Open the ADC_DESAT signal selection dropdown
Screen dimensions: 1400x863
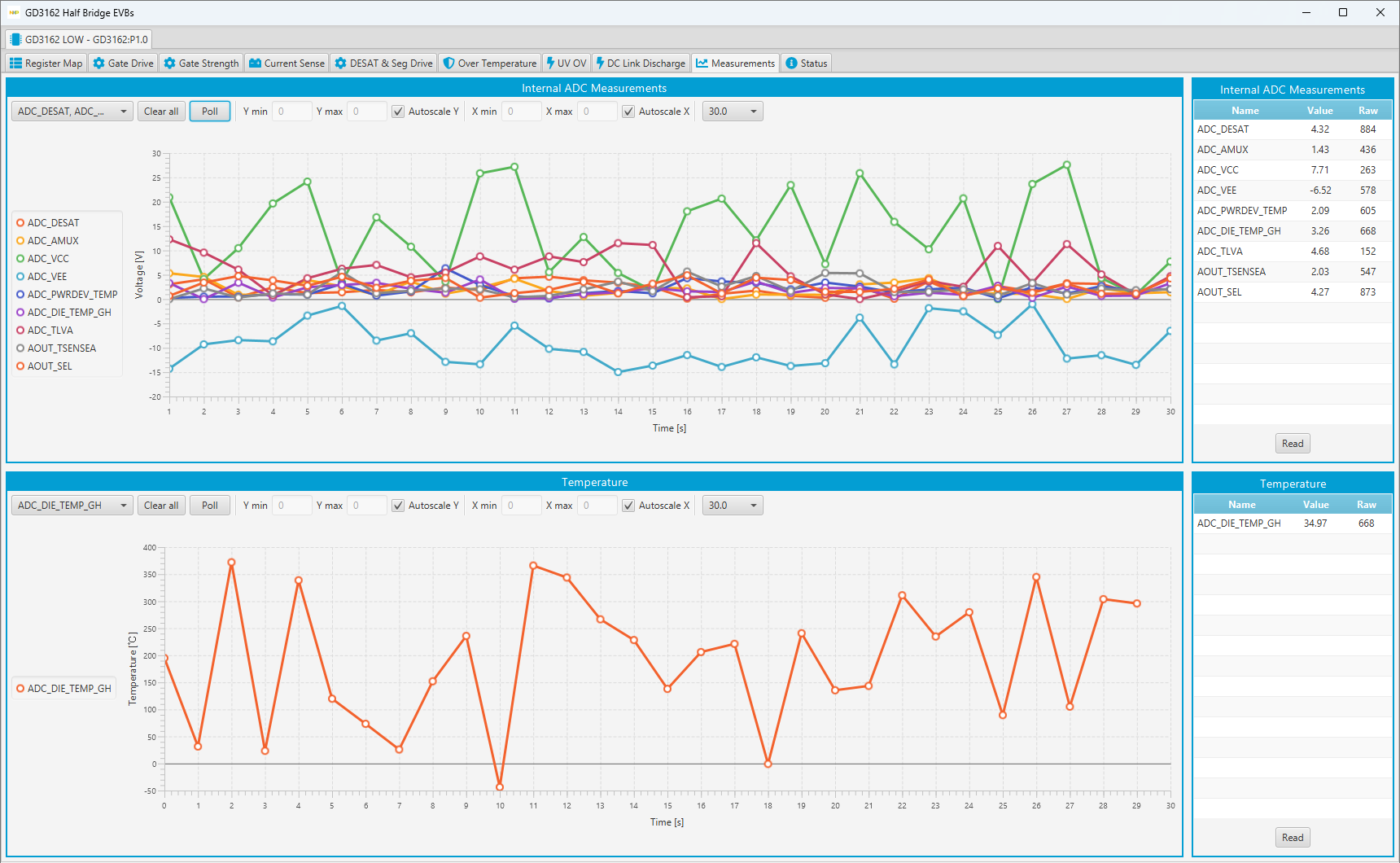[72, 112]
